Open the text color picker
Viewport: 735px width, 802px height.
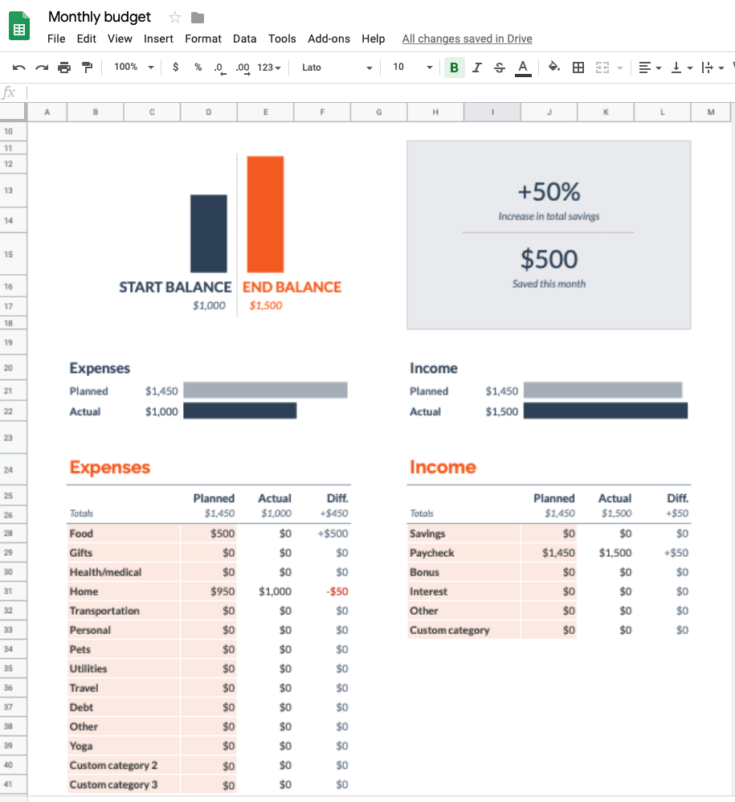pyautogui.click(x=523, y=68)
